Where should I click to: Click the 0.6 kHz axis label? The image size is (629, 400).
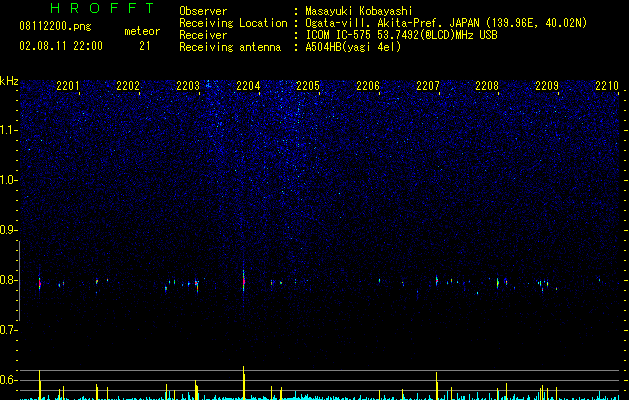pos(8,380)
